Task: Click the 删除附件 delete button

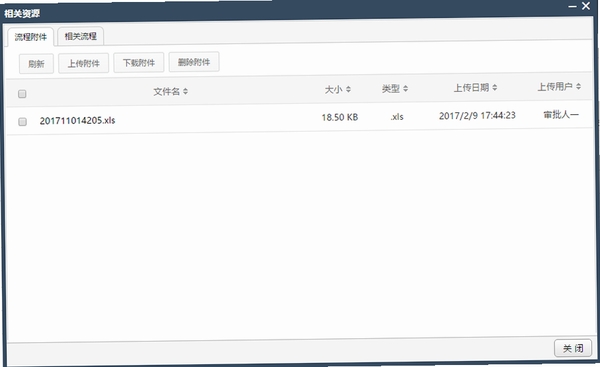Action: coord(194,62)
